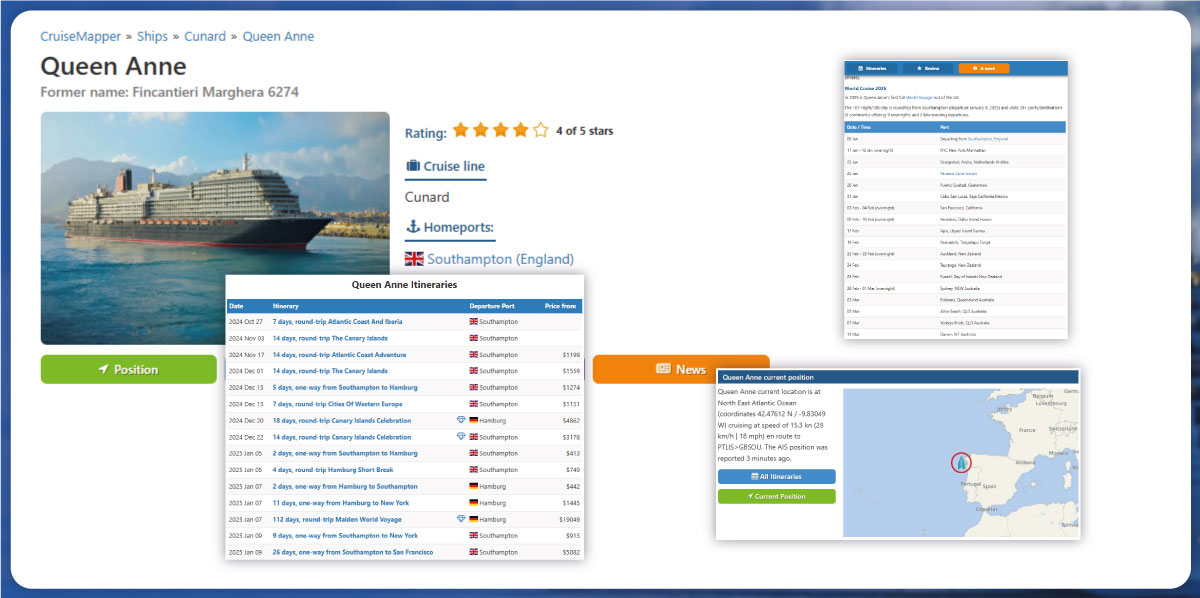Click the orange tab in the small panel
The width and height of the screenshot is (1200, 598).
(984, 68)
